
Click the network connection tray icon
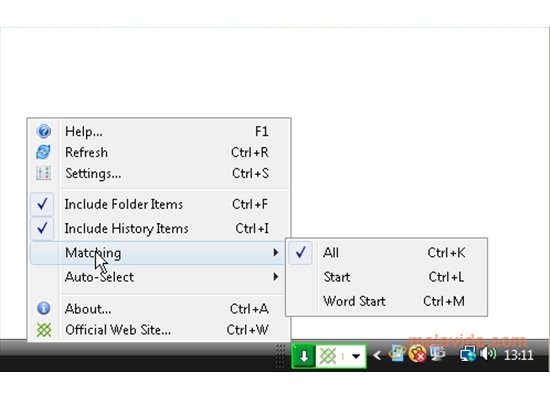pos(468,354)
